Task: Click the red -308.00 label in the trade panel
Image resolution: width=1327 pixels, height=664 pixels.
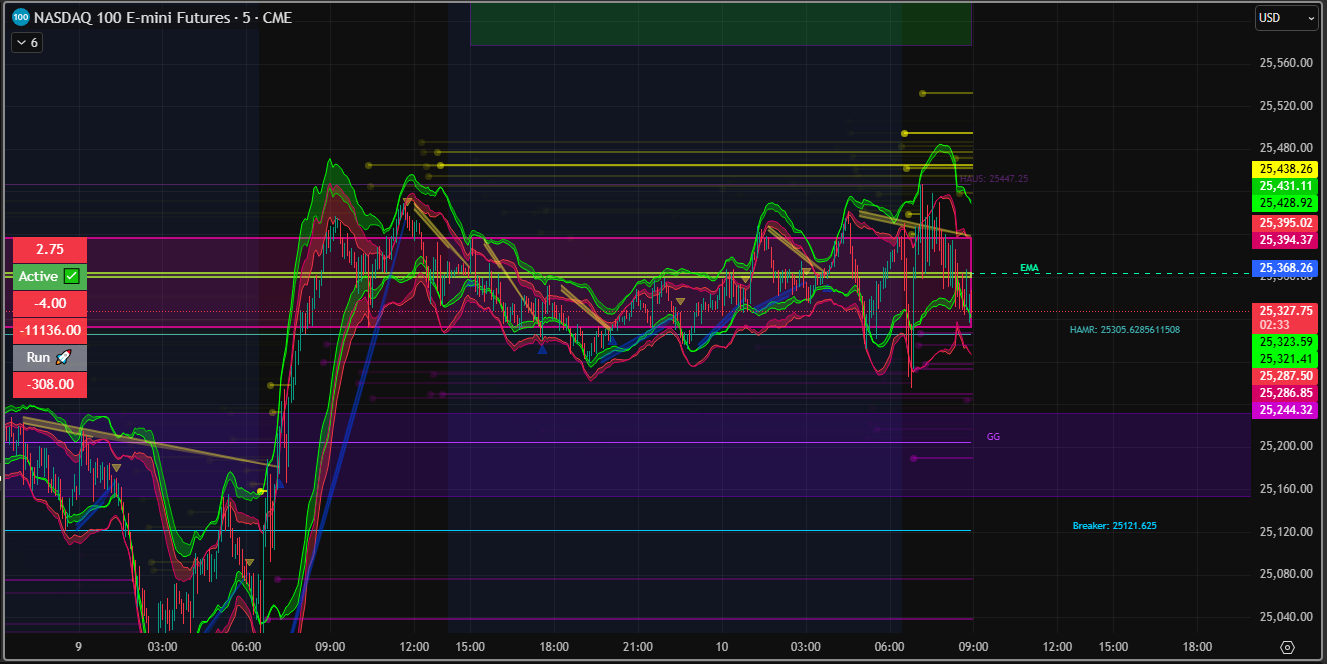Action: pyautogui.click(x=49, y=384)
